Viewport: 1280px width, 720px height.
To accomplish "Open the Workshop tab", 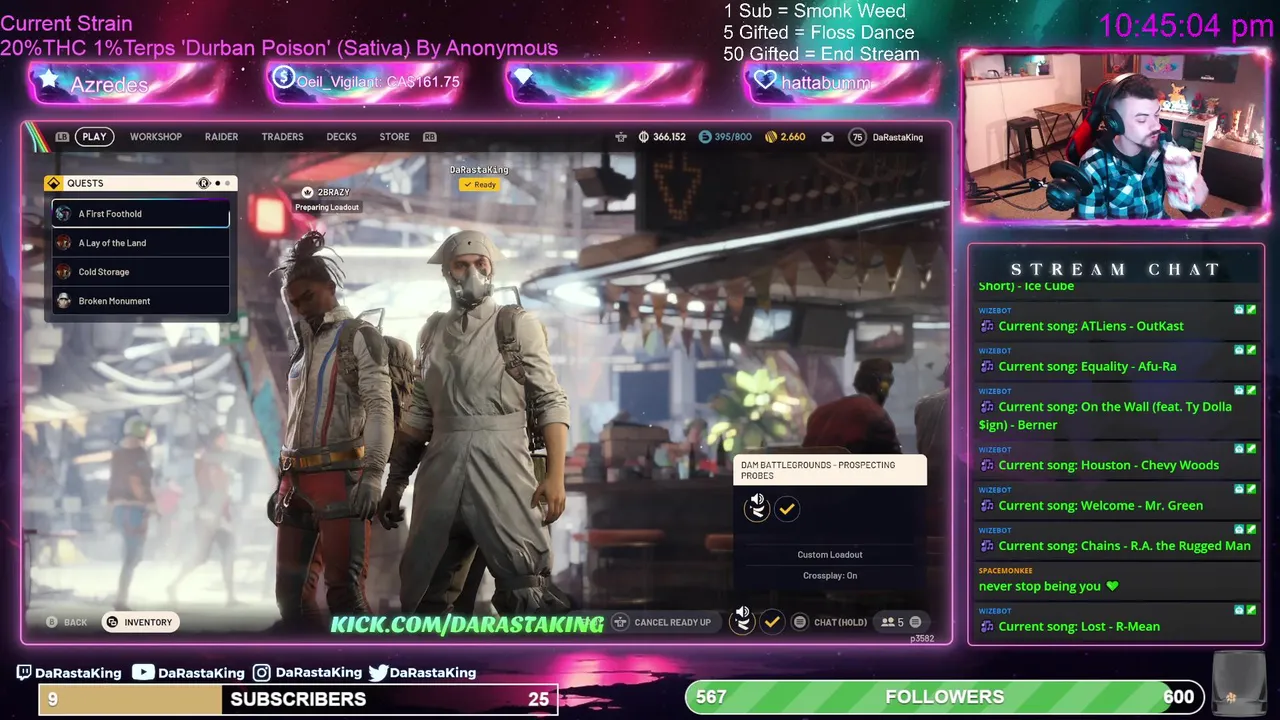I will [x=156, y=137].
